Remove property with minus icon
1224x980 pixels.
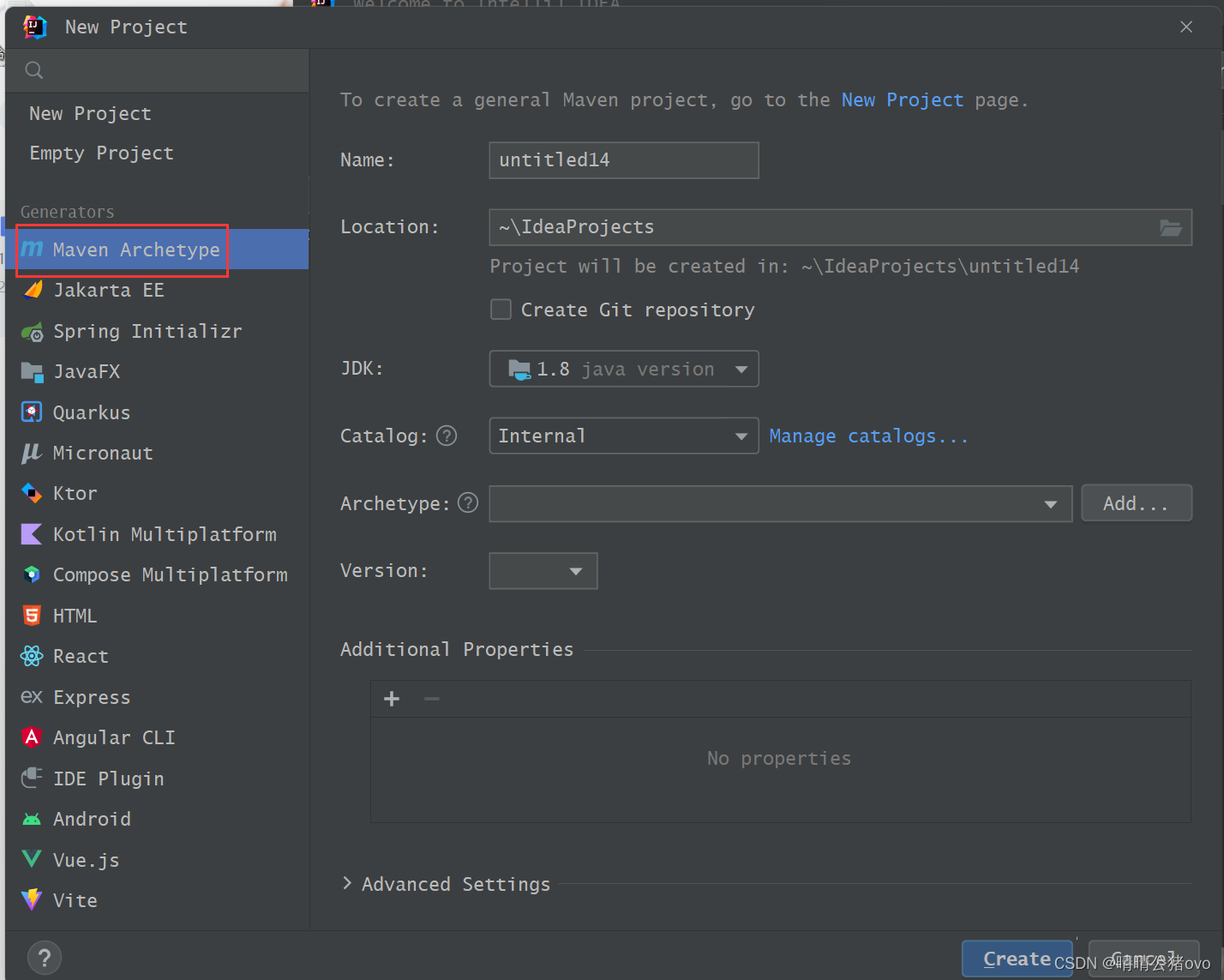tap(432, 699)
